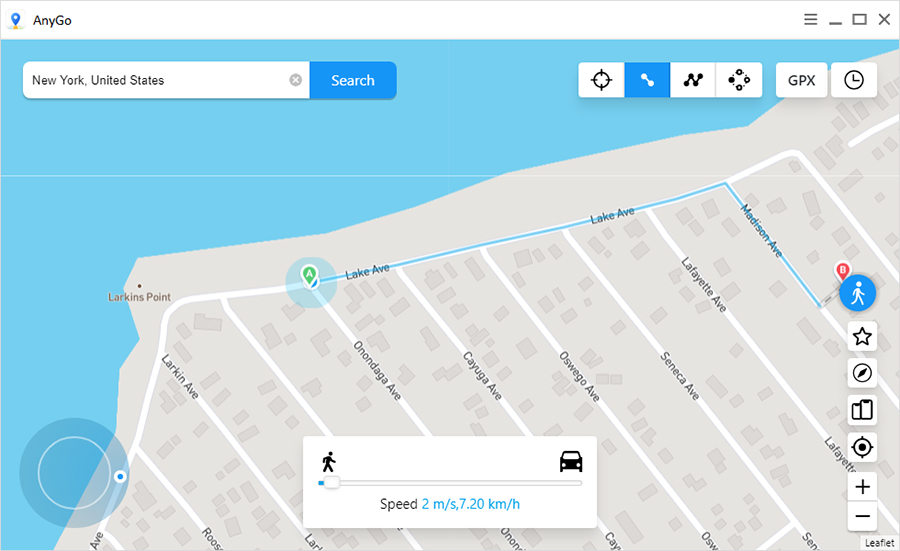Click the Cayuga Ave street label

point(482,376)
